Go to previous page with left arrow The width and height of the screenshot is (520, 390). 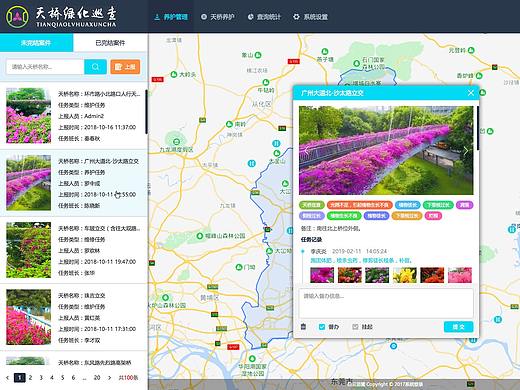point(7,378)
